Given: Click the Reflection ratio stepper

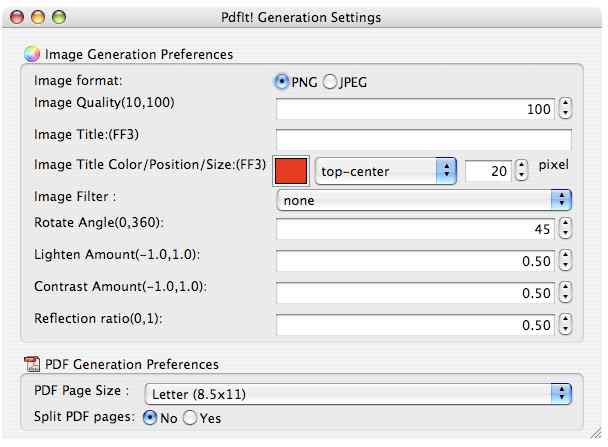Looking at the screenshot, I should pos(565,325).
